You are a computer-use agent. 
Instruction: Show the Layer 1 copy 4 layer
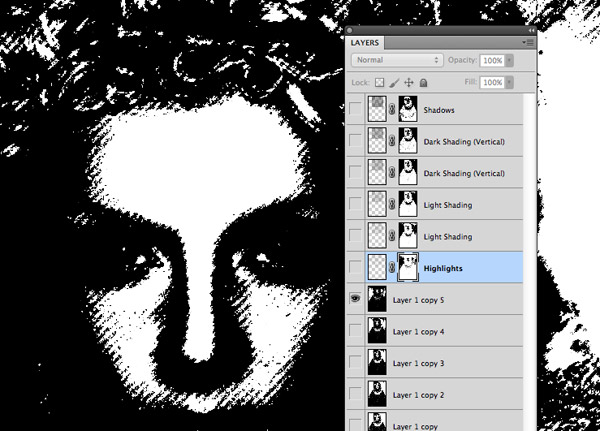[x=355, y=329]
